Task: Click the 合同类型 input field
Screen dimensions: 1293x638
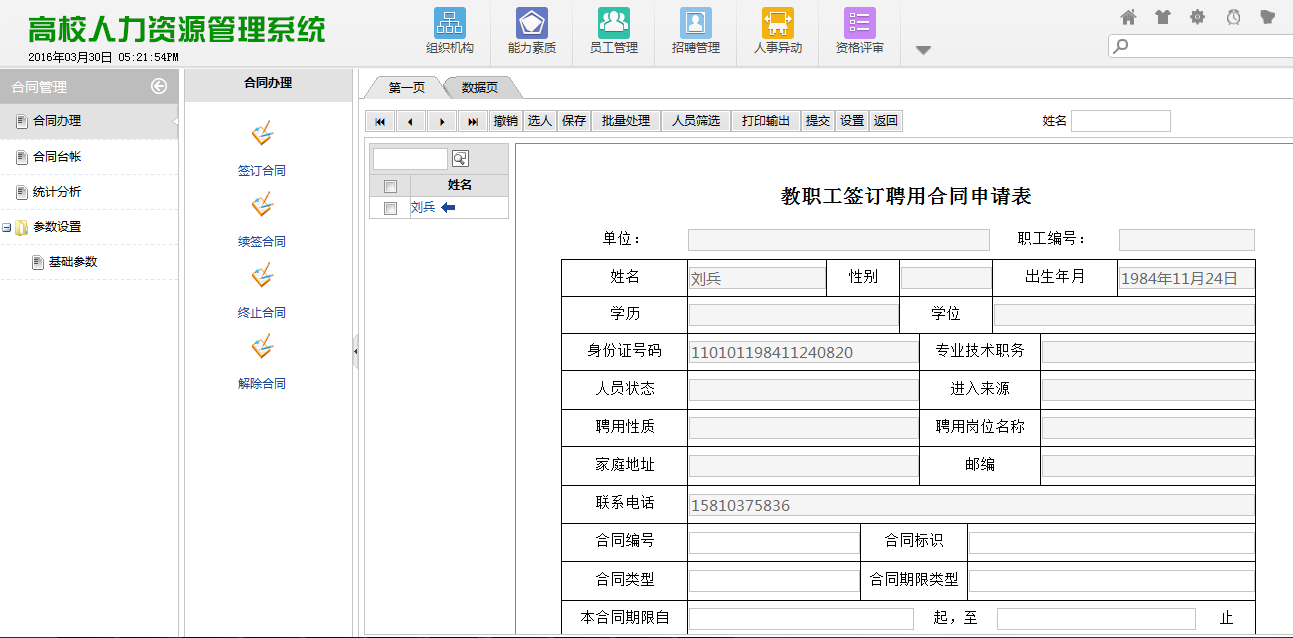Action: (773, 581)
